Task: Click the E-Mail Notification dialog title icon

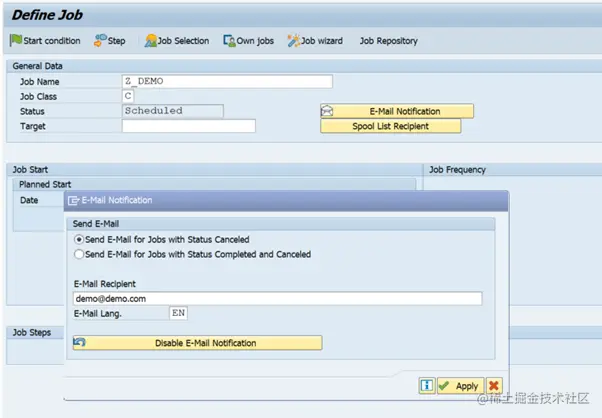Action: 73,200
